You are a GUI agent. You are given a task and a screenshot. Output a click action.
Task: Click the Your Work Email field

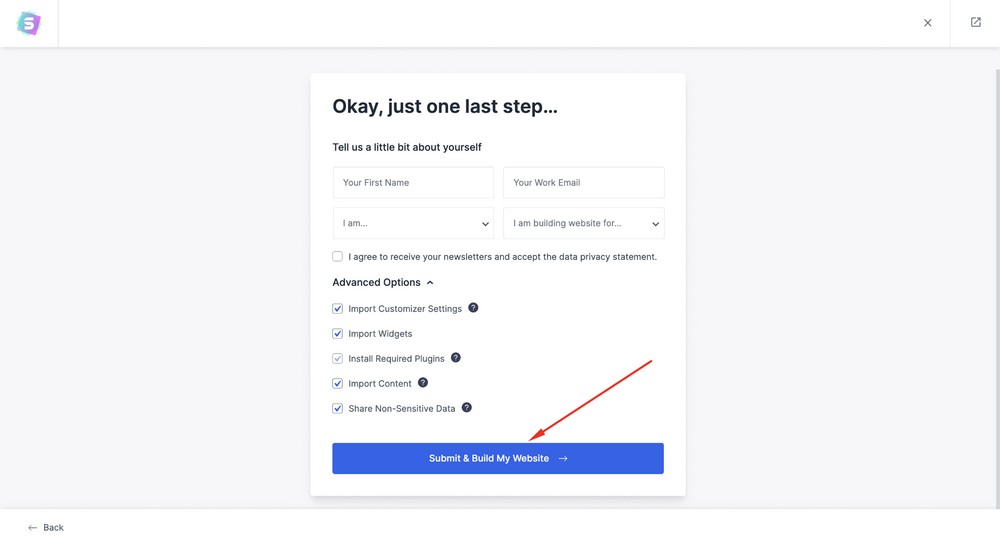pyautogui.click(x=583, y=183)
